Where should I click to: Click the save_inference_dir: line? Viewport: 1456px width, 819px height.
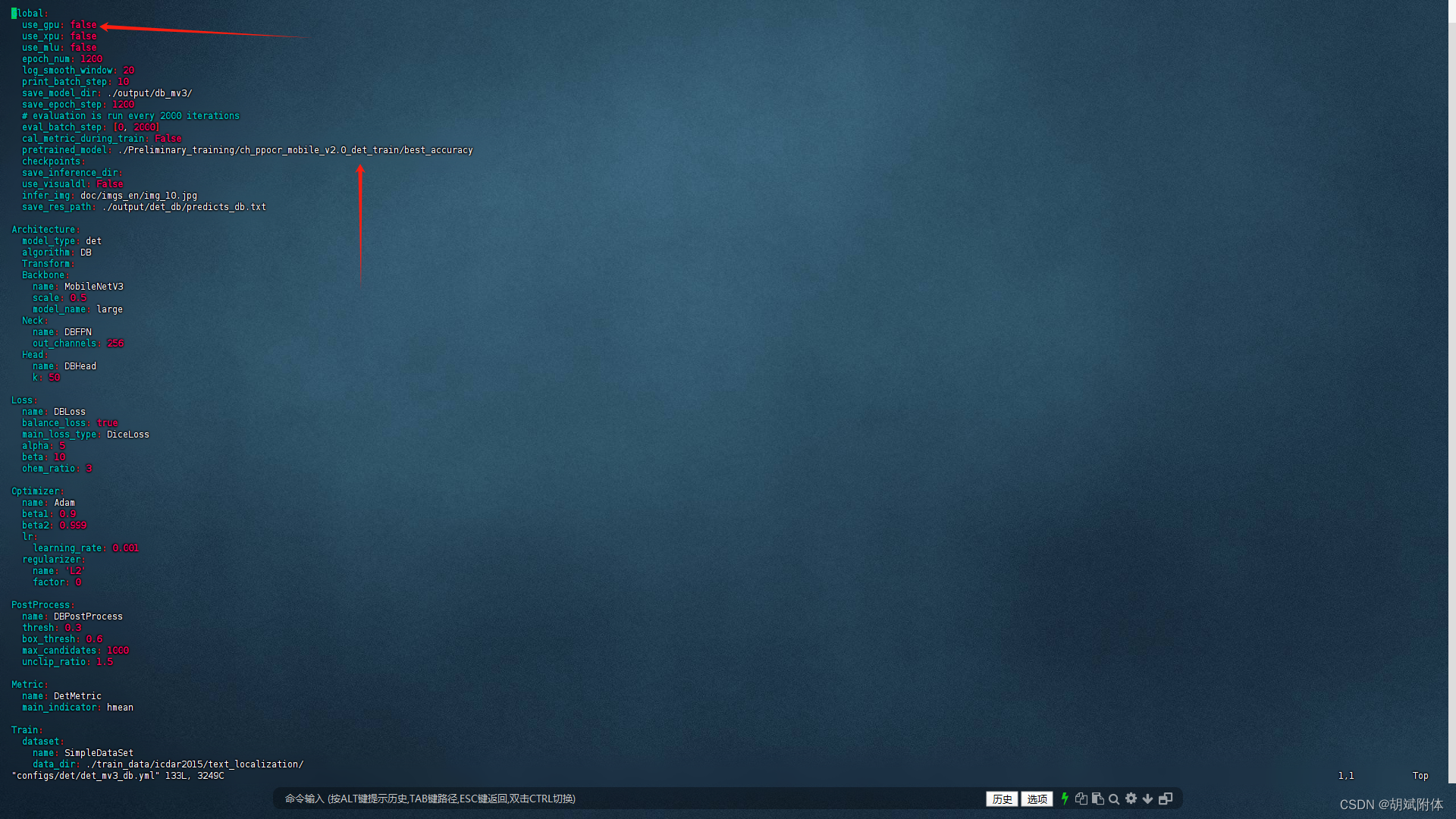(x=72, y=173)
